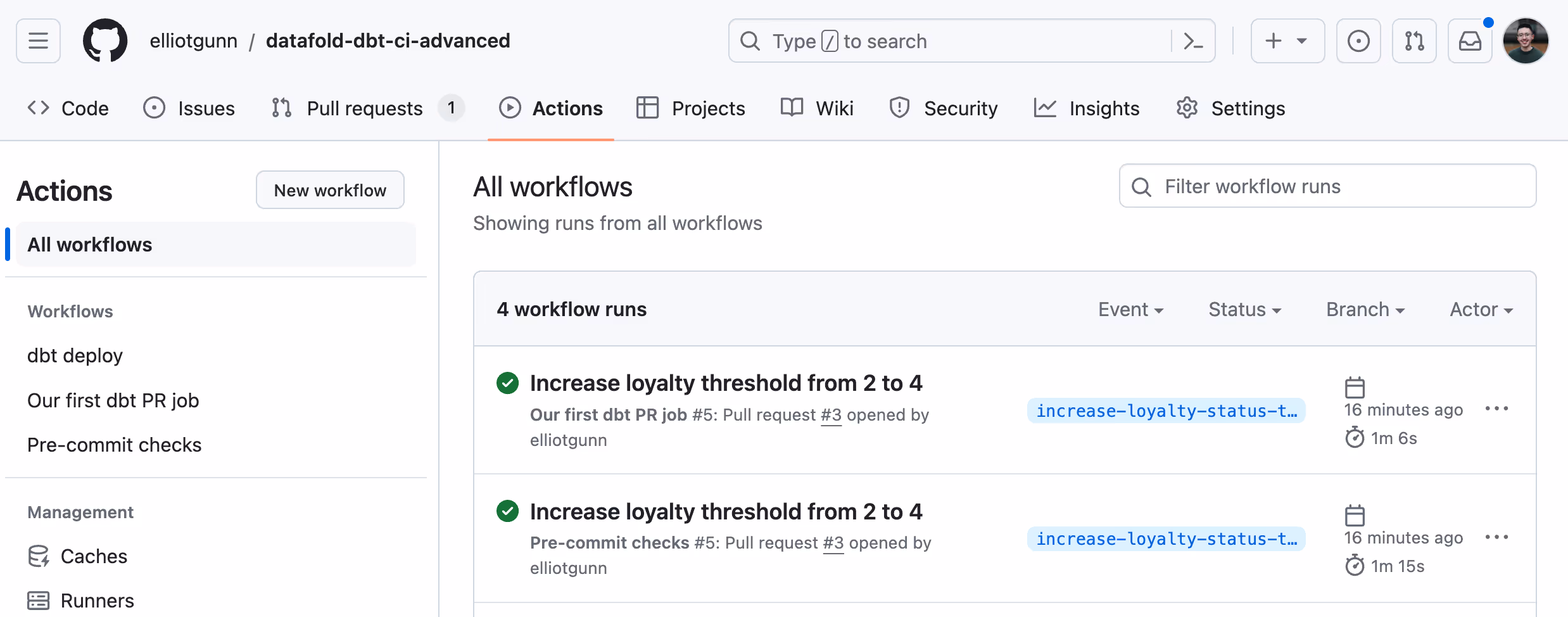Open pull request #3 link in Our first dbt PR job run
Viewport: 1568px width, 617px height.
(x=831, y=415)
